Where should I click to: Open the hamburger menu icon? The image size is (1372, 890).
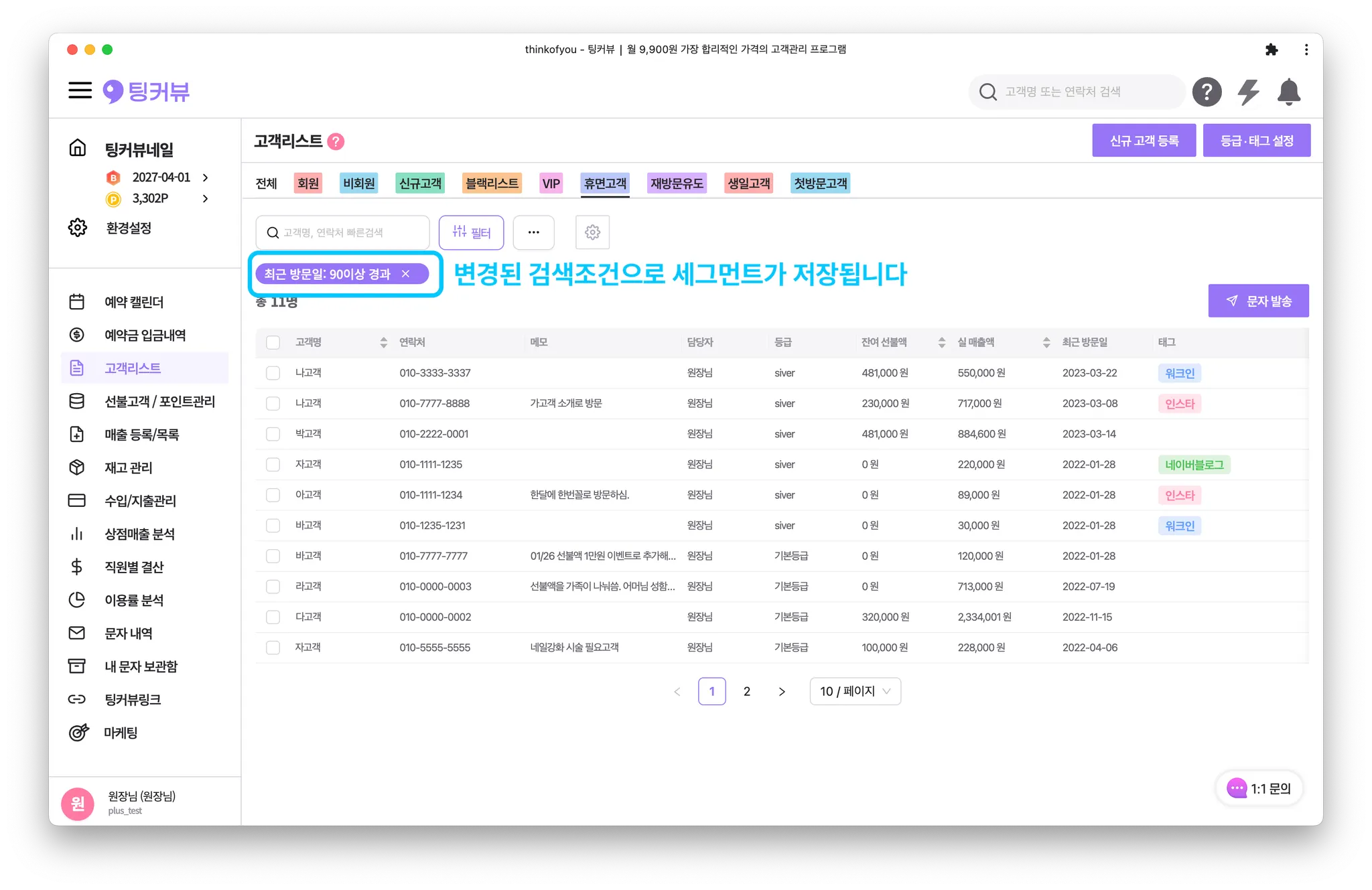point(80,90)
